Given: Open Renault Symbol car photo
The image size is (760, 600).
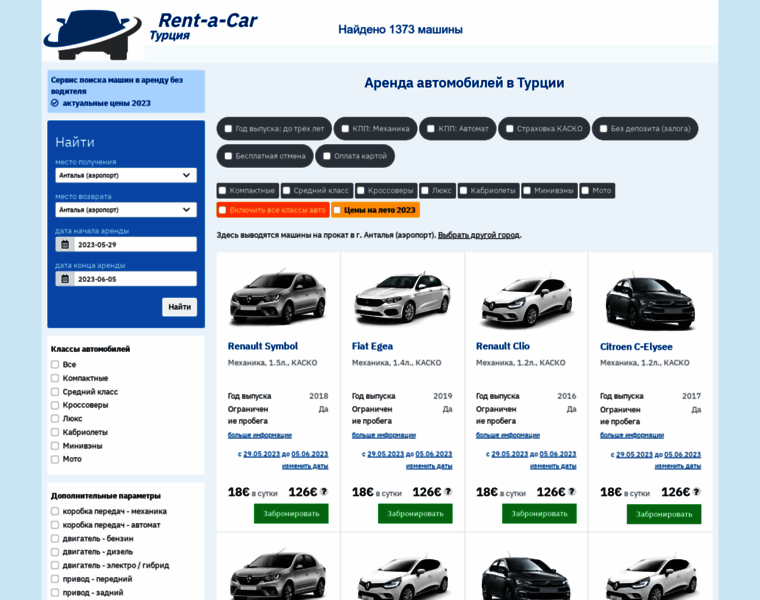Looking at the screenshot, I should (x=278, y=299).
